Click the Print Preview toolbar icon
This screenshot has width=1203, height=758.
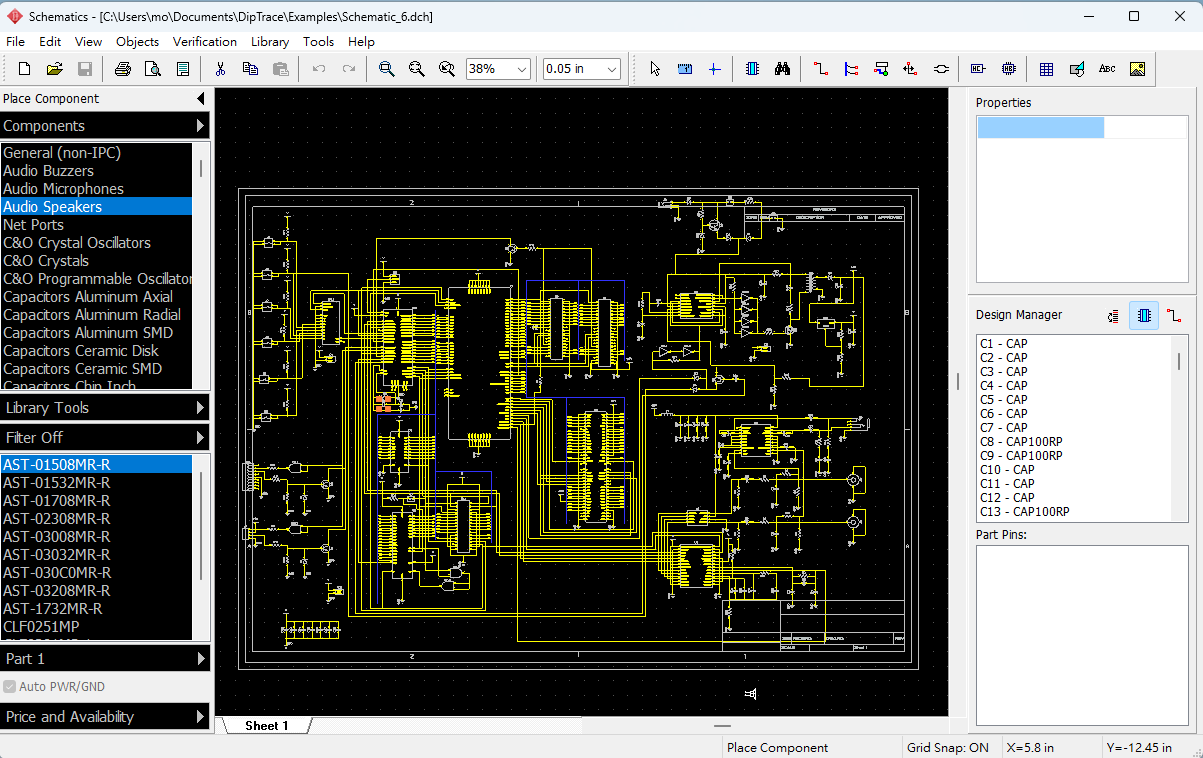pyautogui.click(x=152, y=69)
